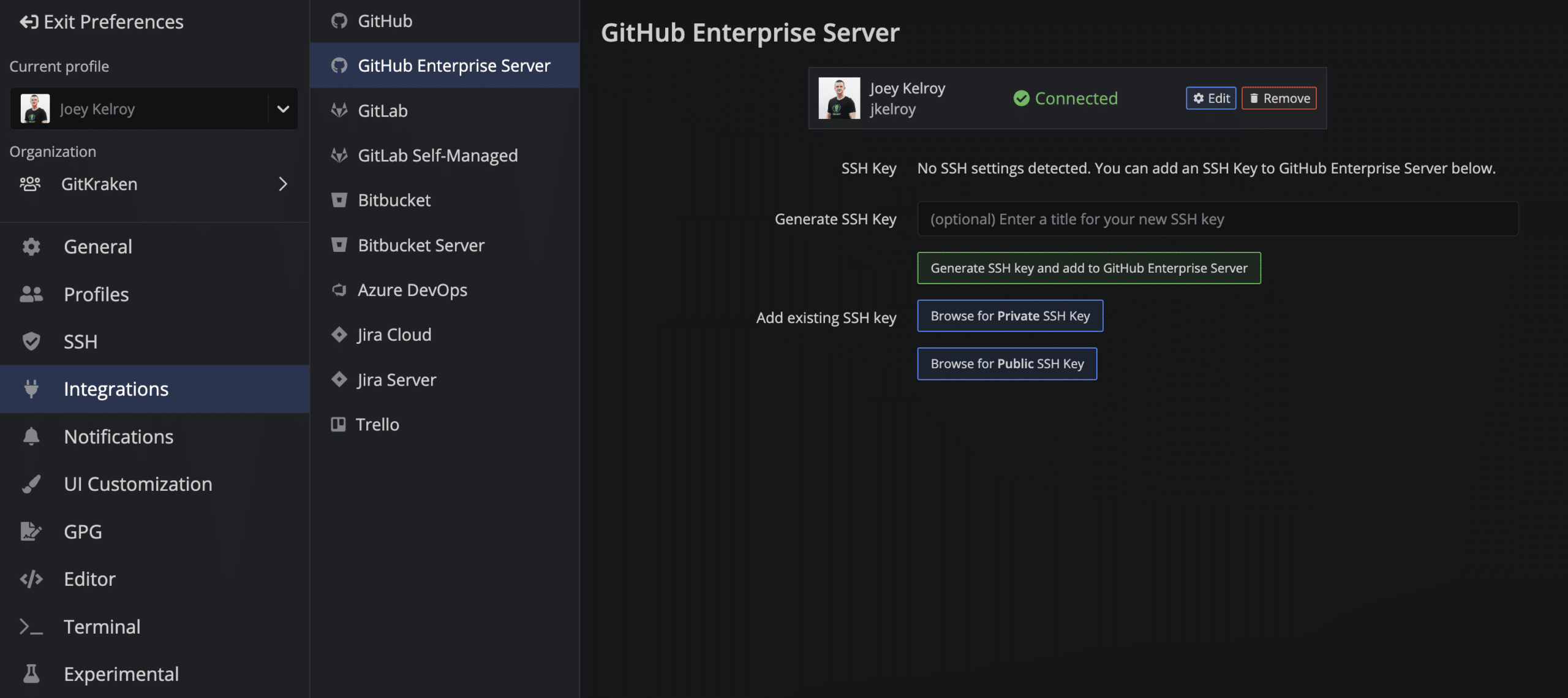
Task: Click the General gear icon
Action: pos(31,246)
